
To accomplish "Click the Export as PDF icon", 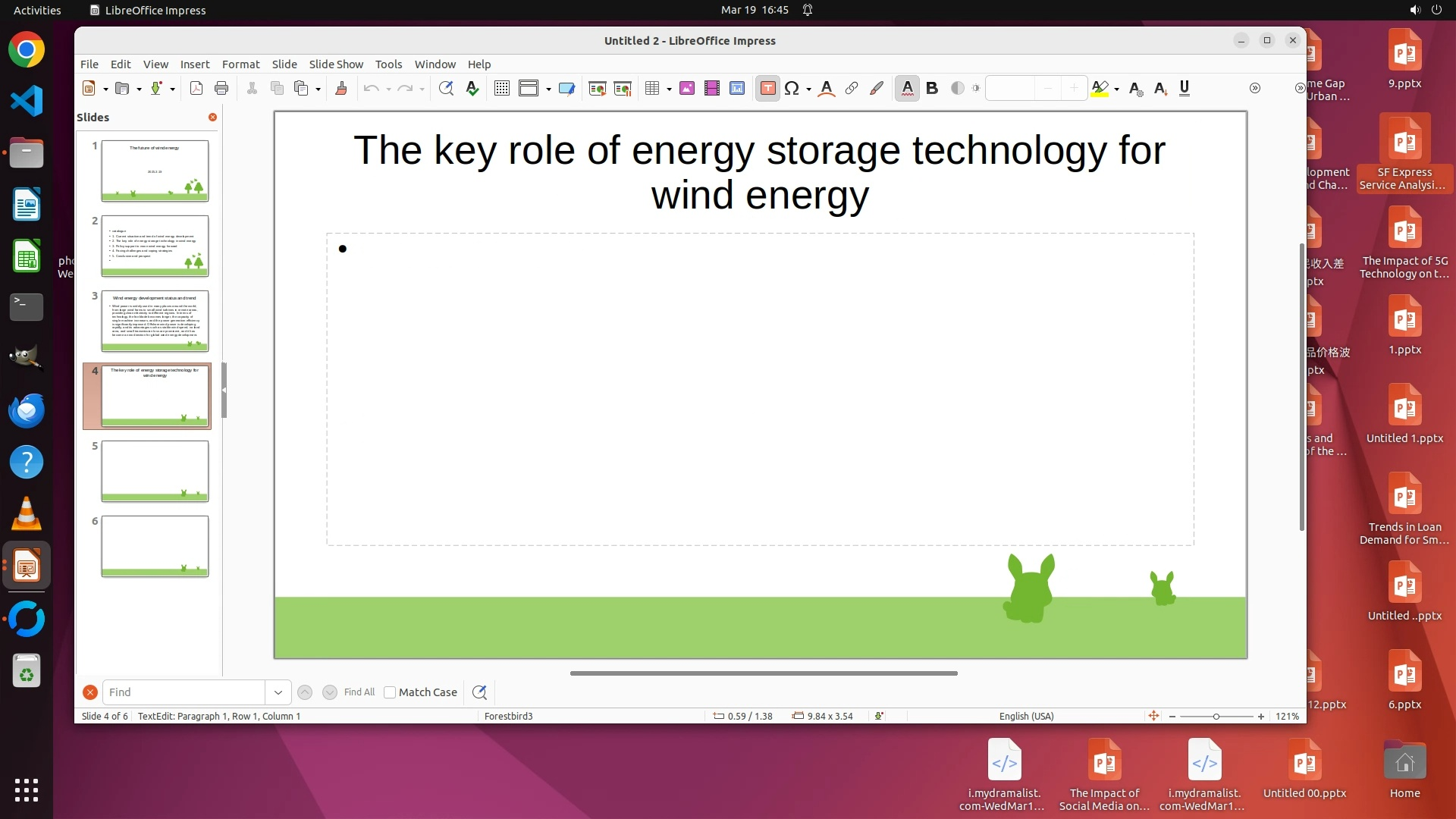I will [196, 89].
